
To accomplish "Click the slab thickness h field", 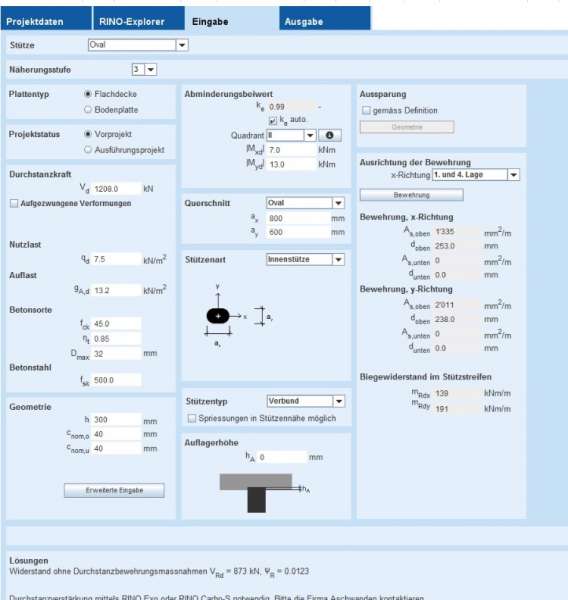I will 116,420.
